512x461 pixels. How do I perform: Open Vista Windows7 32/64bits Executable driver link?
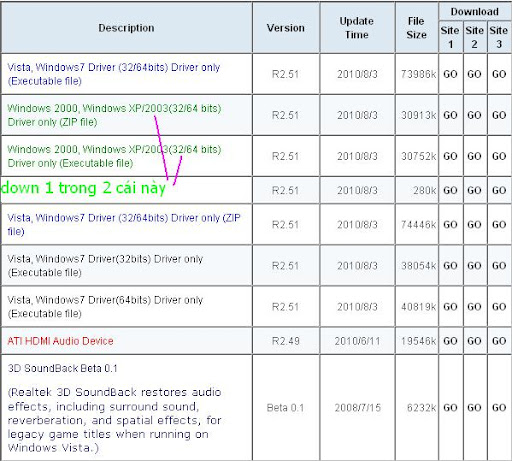click(x=114, y=74)
